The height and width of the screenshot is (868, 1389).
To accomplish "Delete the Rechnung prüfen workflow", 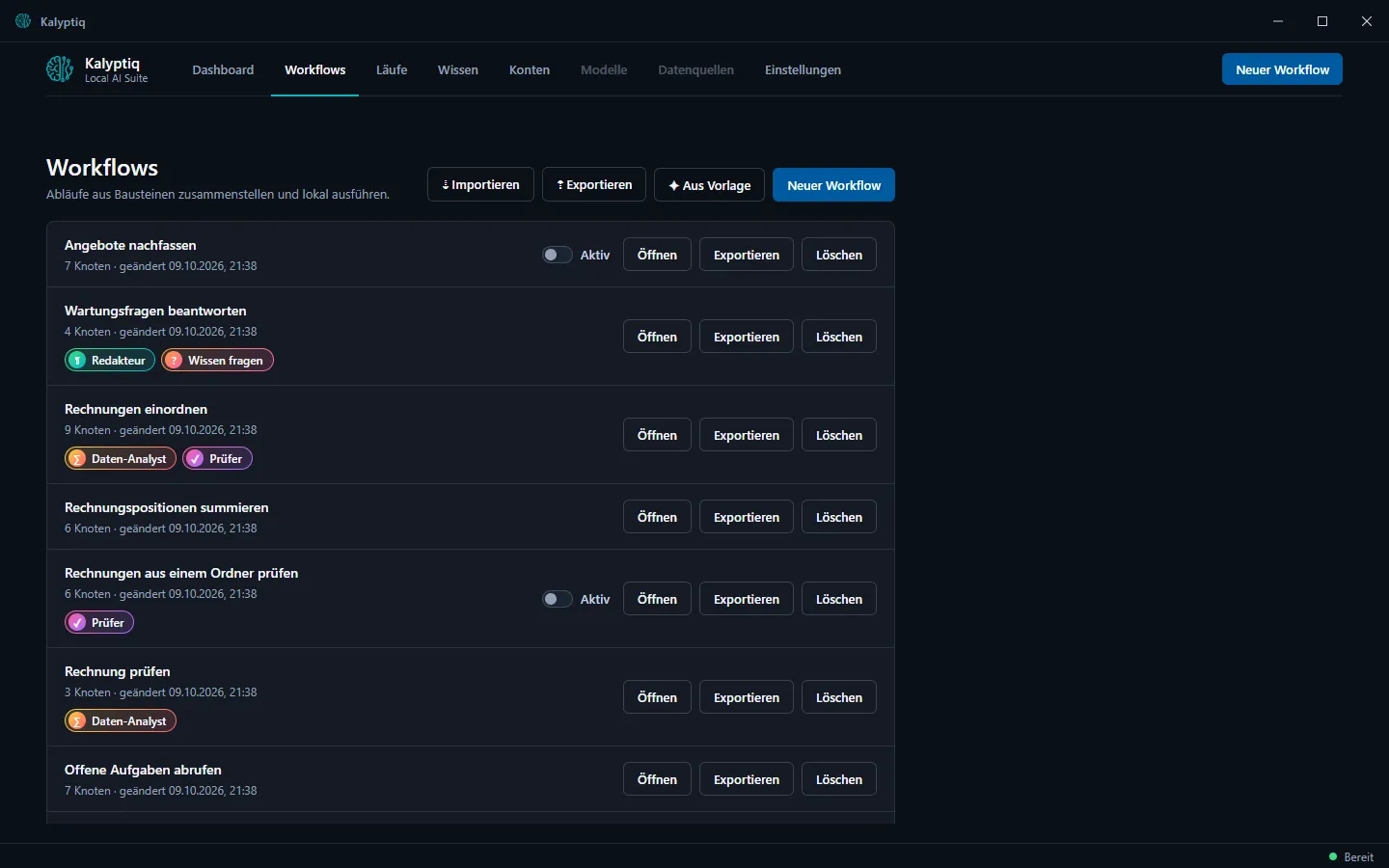I will [x=839, y=697].
